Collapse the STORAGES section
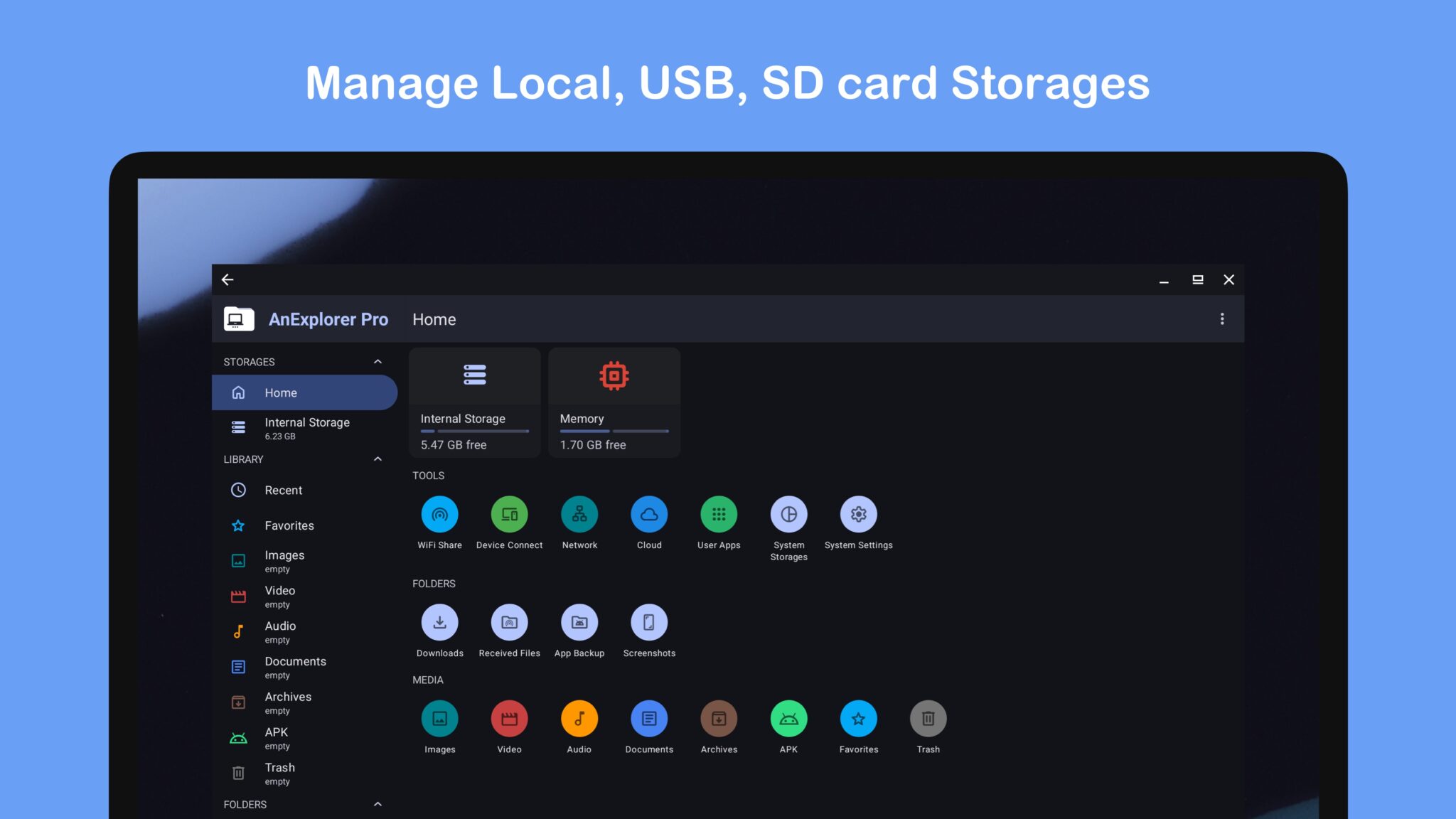Viewport: 1456px width, 819px height. pos(378,361)
